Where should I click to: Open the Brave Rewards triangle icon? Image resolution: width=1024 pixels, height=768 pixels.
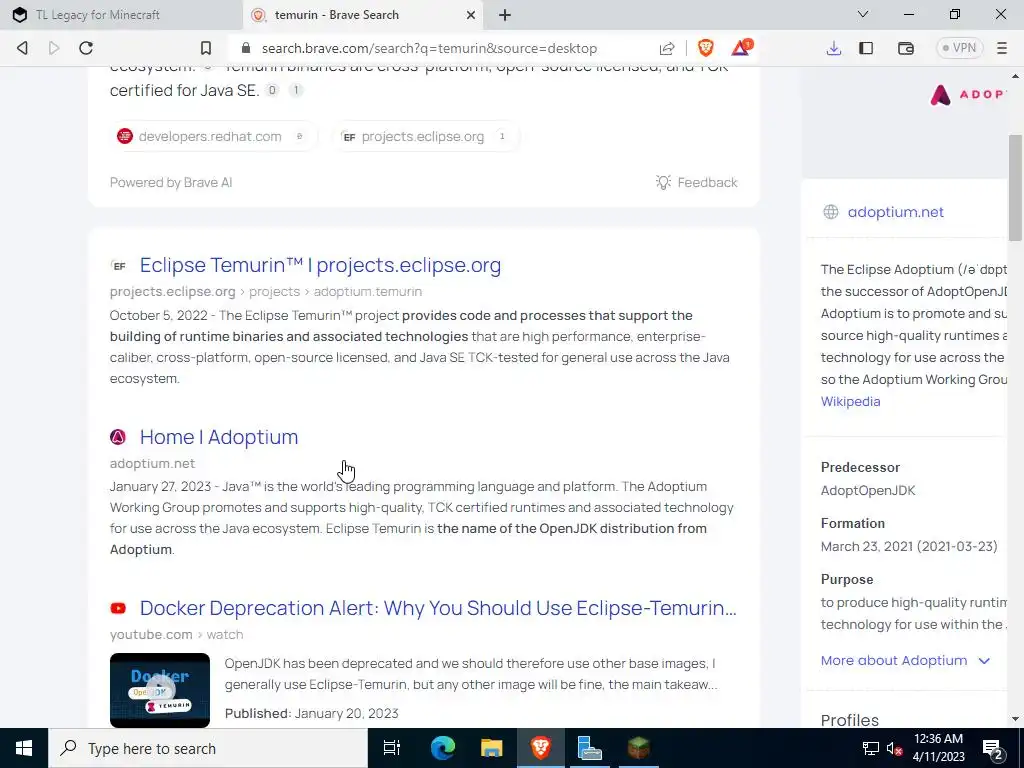pos(741,48)
